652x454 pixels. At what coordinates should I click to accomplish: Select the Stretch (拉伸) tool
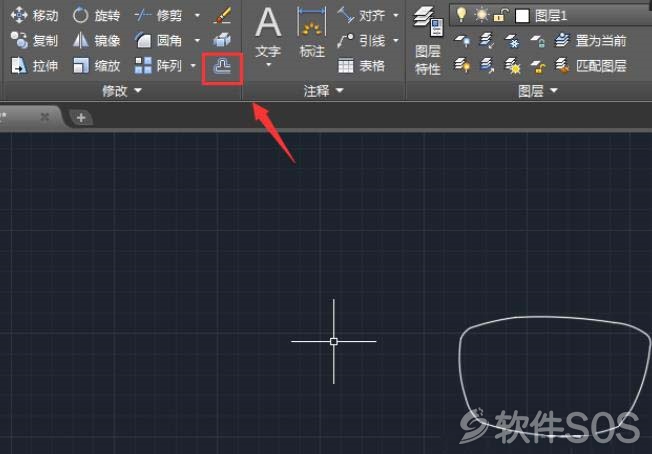pyautogui.click(x=34, y=66)
